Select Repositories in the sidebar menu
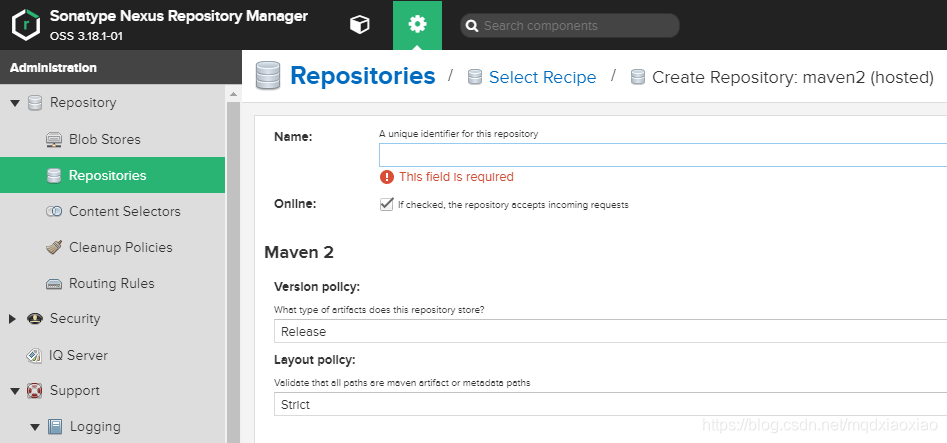Screen dimensions: 947x443 112,175
